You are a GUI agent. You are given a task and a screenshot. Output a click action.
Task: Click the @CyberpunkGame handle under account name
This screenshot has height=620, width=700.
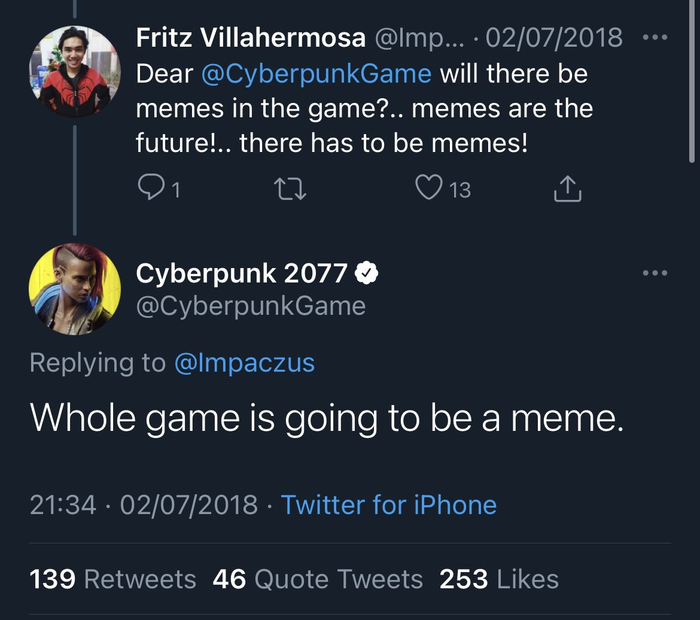point(250,305)
